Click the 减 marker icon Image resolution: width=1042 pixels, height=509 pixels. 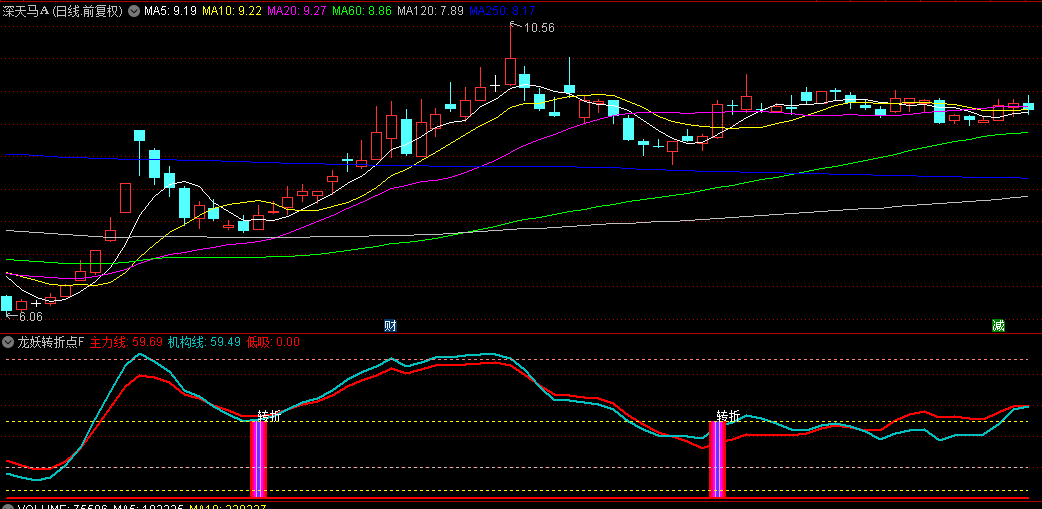(x=997, y=326)
